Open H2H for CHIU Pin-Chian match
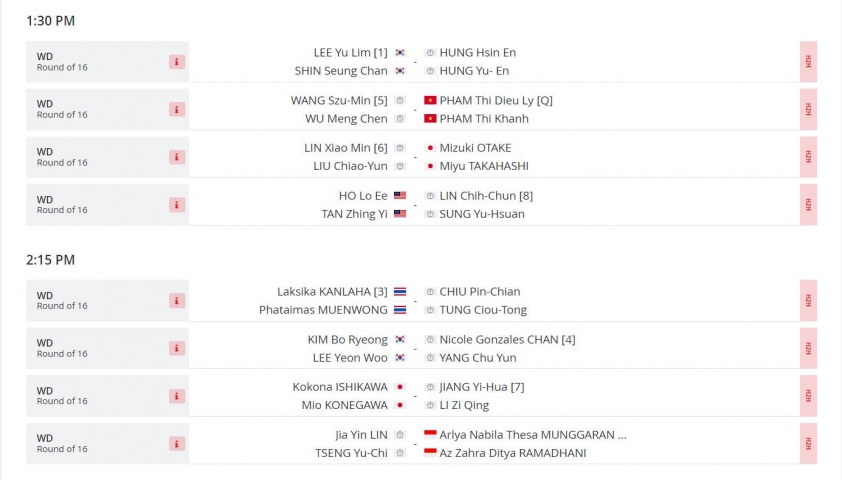 (808, 301)
